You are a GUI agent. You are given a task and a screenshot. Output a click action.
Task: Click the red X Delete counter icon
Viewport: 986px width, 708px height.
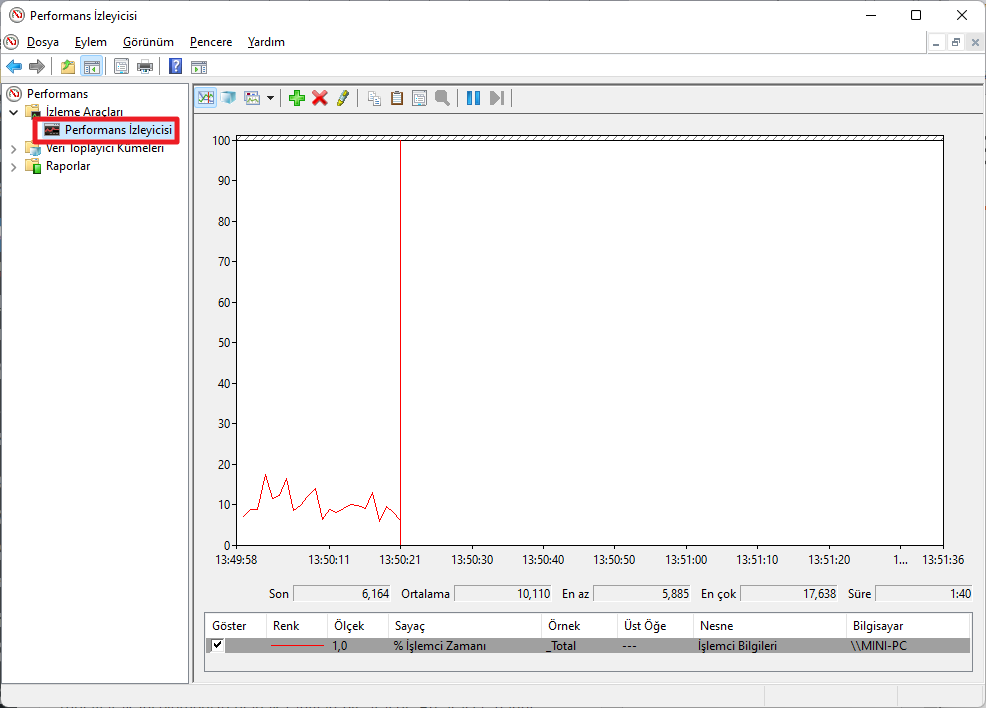point(320,98)
